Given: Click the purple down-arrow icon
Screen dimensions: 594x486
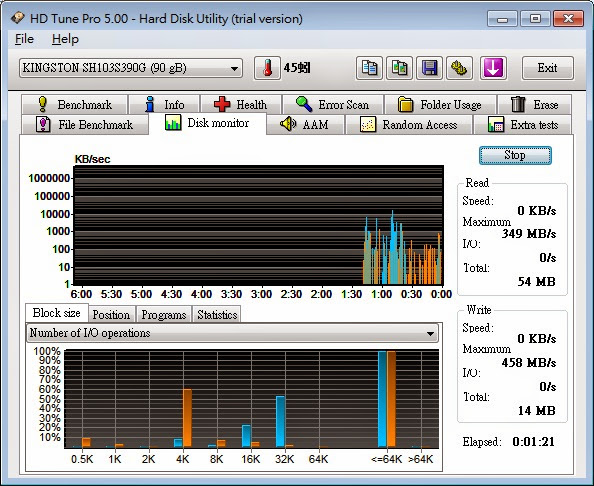Looking at the screenshot, I should 493,68.
